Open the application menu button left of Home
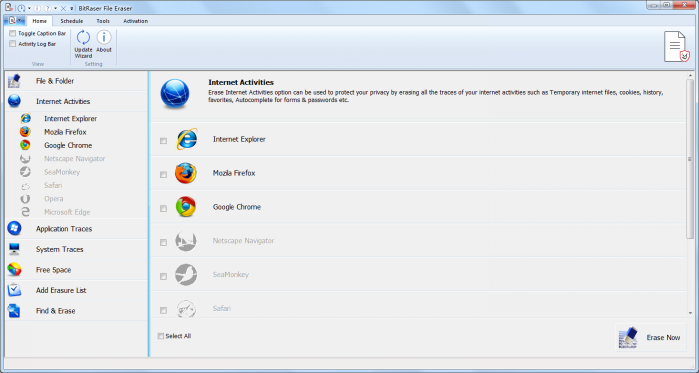 pyautogui.click(x=15, y=20)
